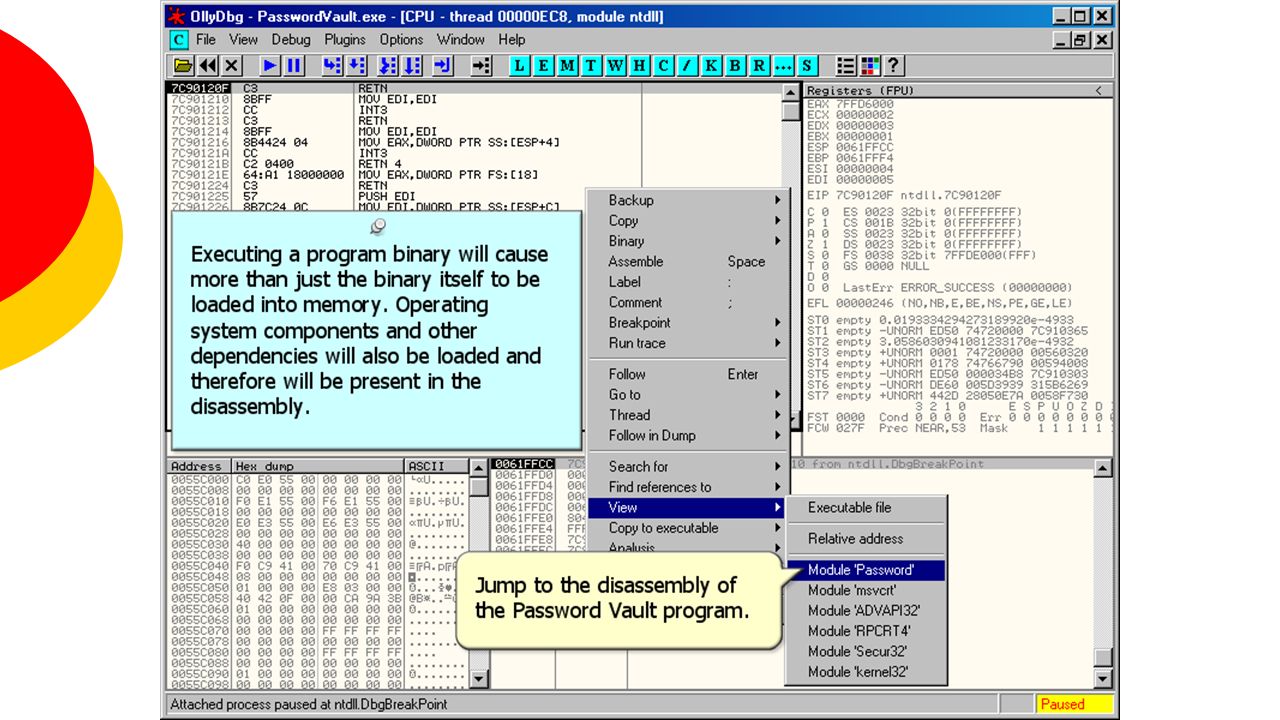The height and width of the screenshot is (720, 1280).
Task: Open Executable modules with E button
Action: click(x=543, y=65)
